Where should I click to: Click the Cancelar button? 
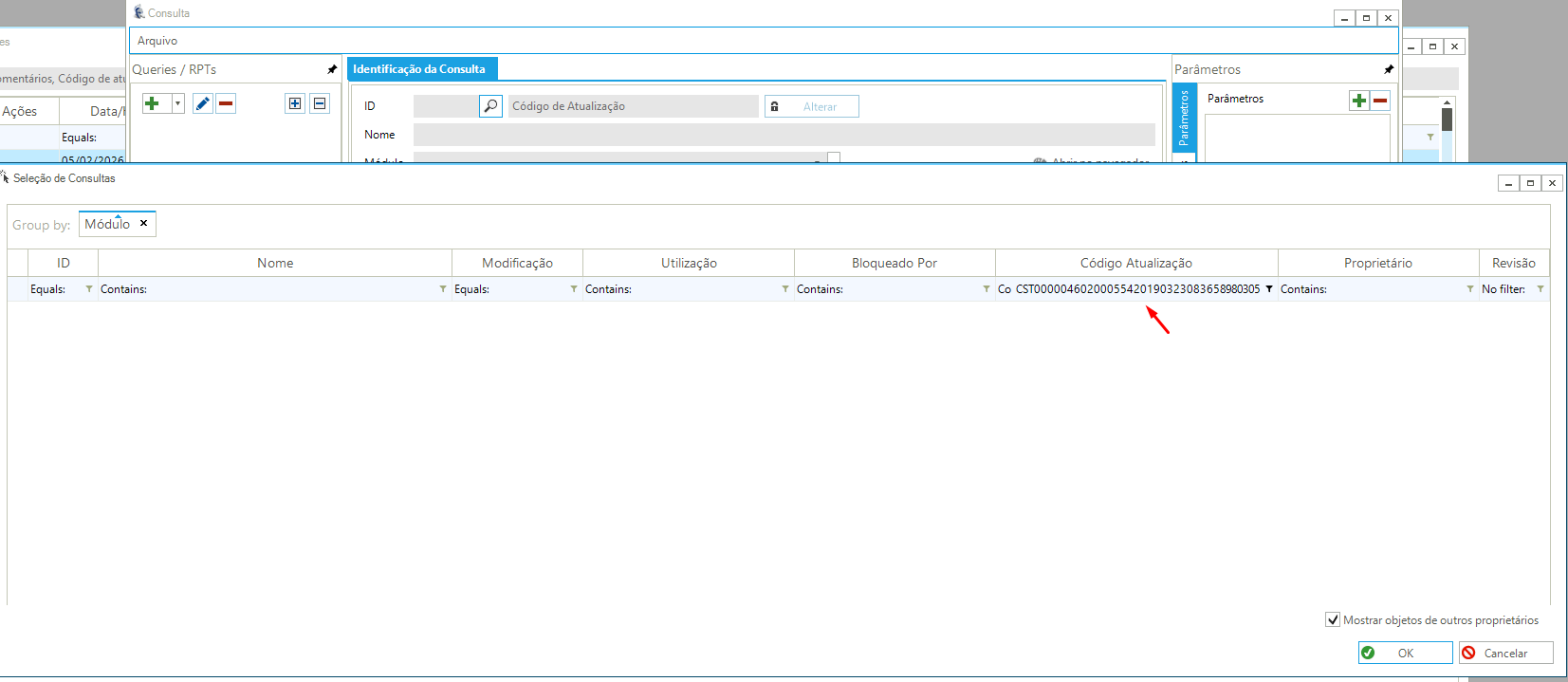click(1505, 653)
